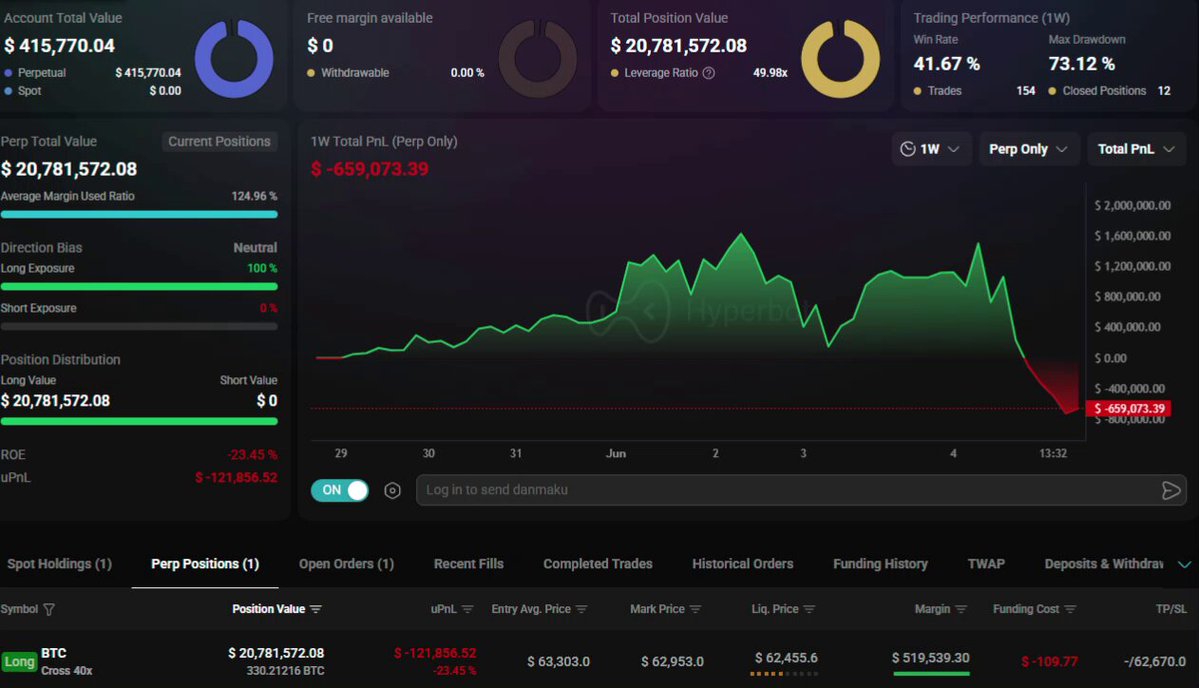
Task: Click the Closed Positions legend entry
Action: click(x=1097, y=91)
